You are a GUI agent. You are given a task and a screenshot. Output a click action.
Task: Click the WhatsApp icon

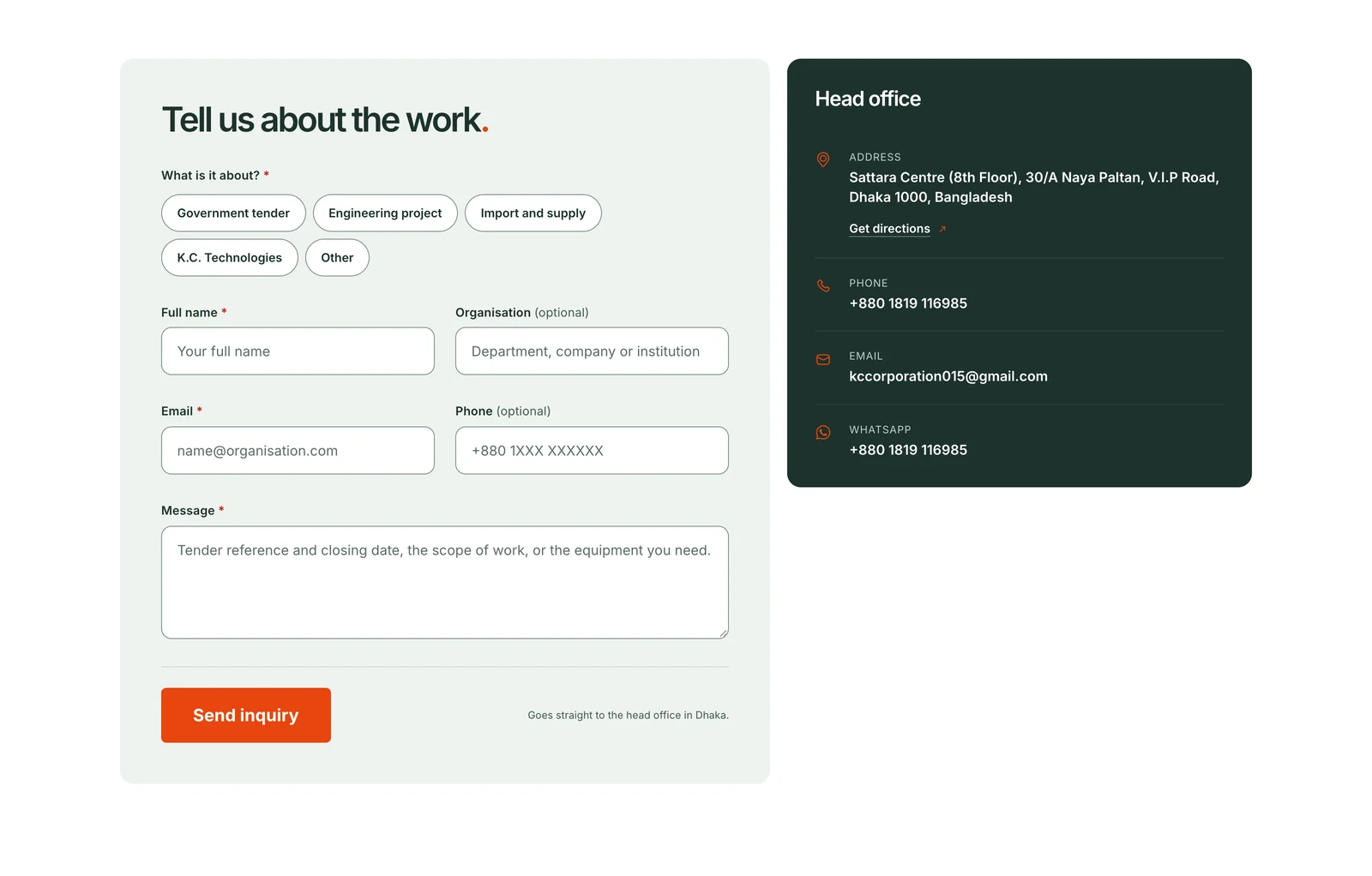tap(822, 433)
